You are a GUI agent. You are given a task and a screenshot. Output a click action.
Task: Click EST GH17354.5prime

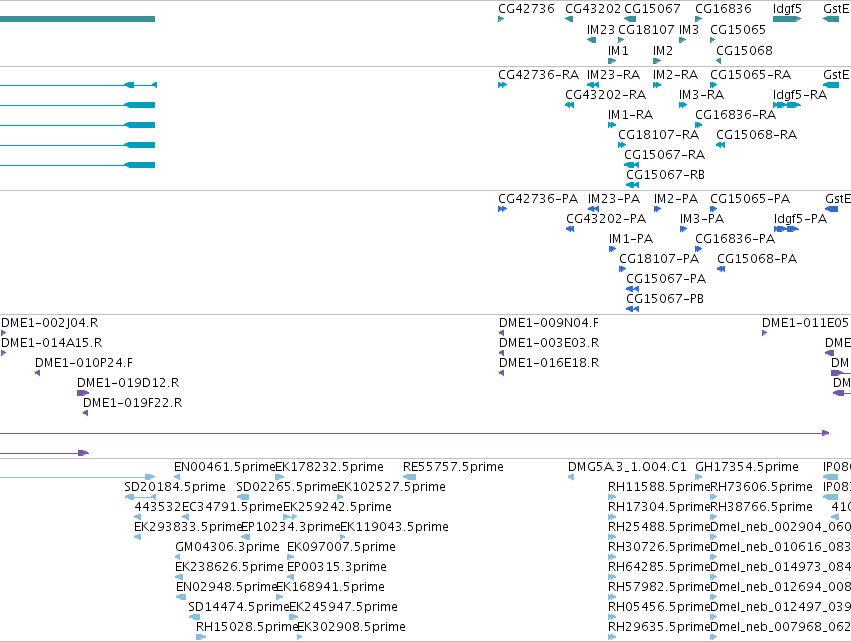point(747,467)
